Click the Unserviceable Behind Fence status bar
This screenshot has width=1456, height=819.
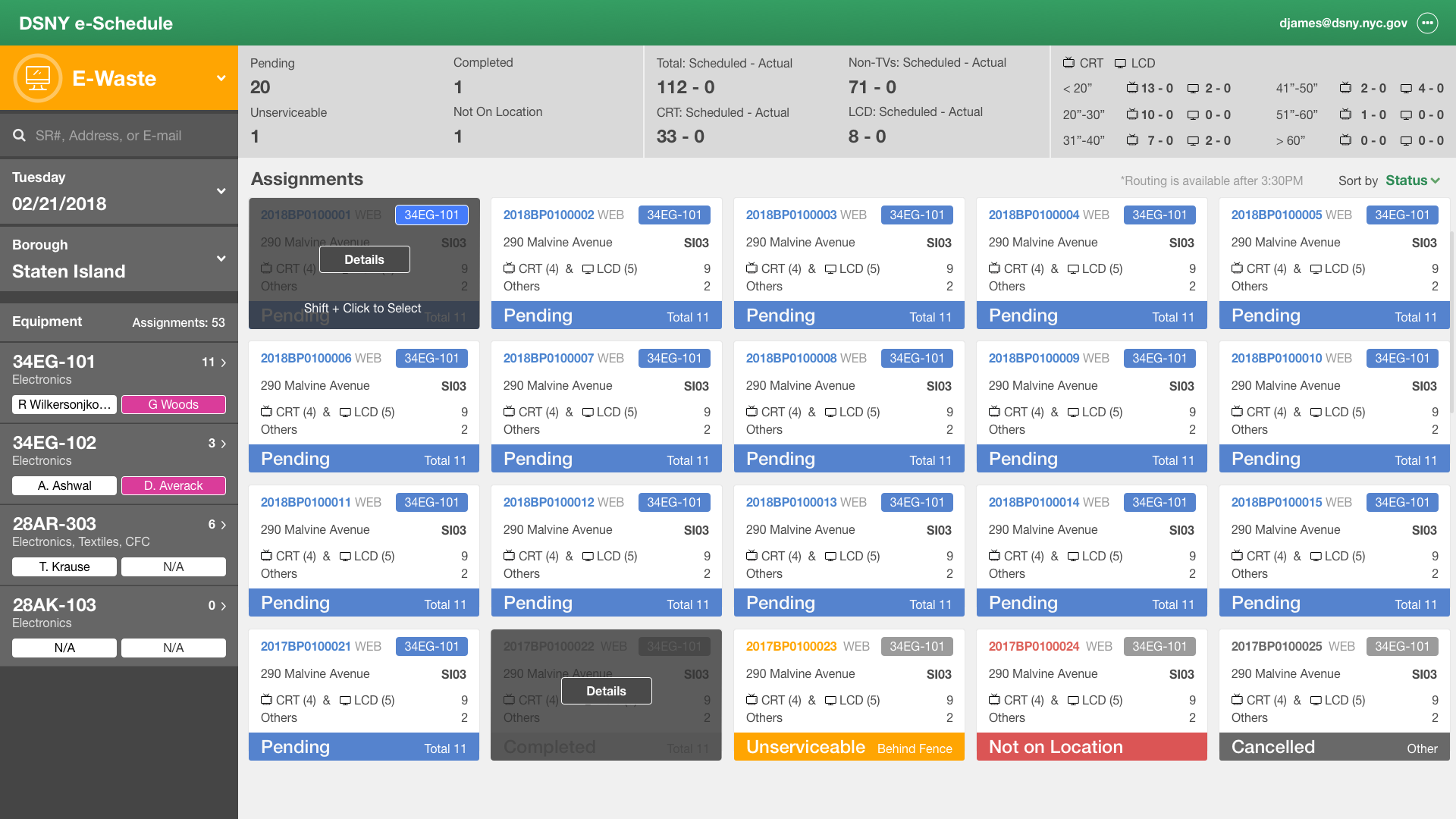(849, 747)
